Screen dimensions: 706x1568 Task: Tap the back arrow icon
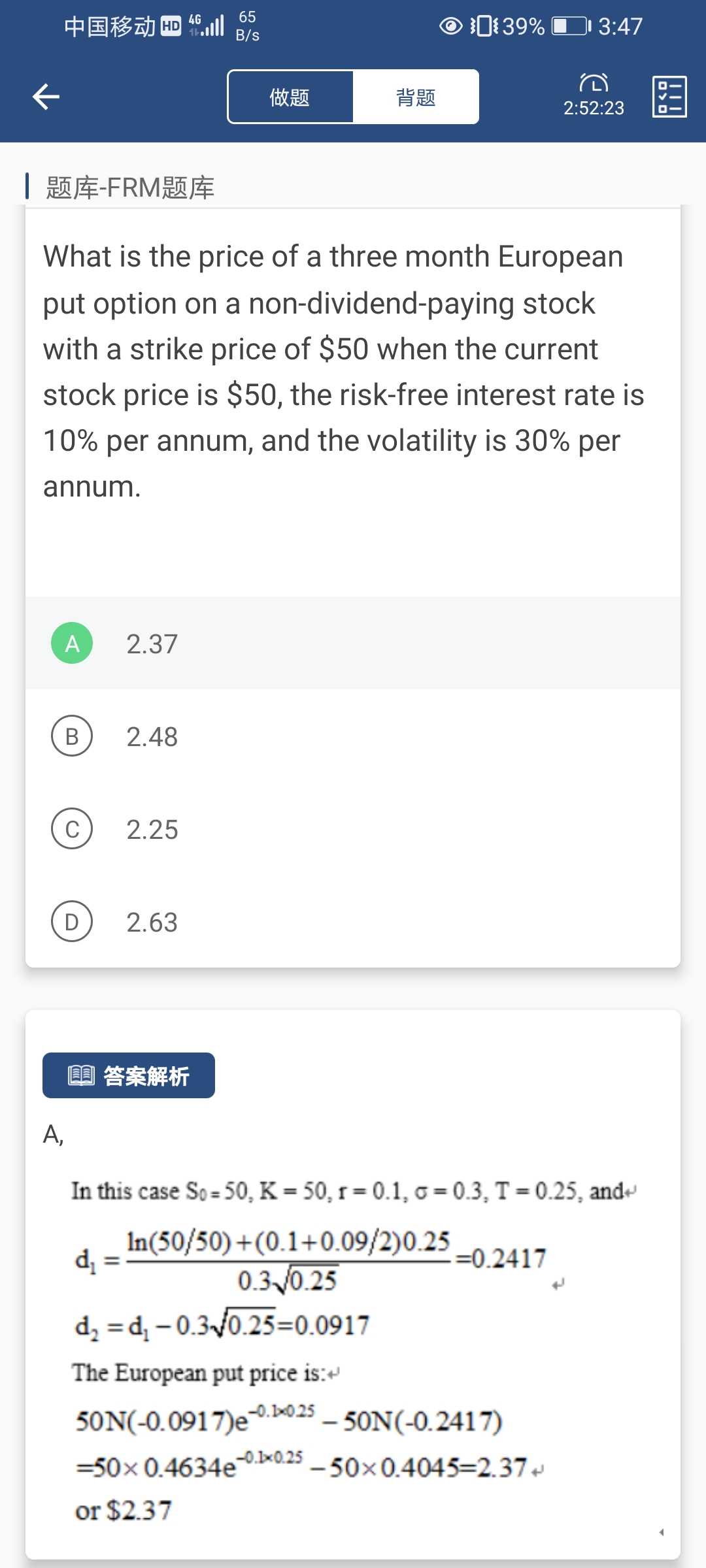click(x=46, y=97)
